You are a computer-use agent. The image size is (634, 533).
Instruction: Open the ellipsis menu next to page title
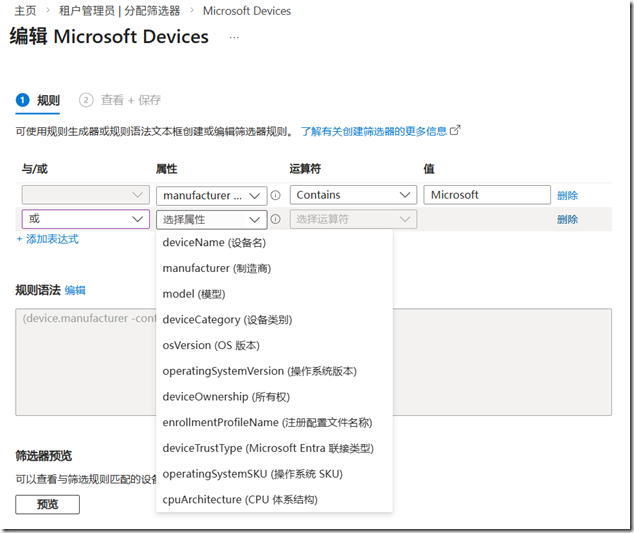click(234, 37)
